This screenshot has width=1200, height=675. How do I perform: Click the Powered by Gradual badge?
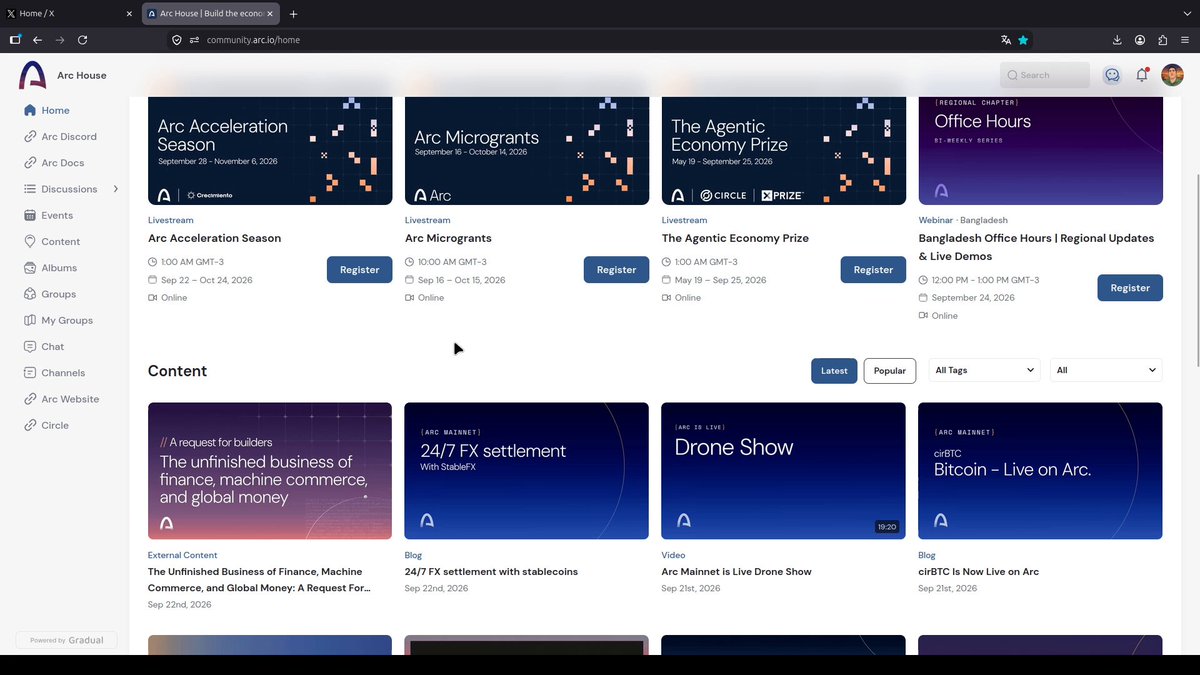pos(67,640)
